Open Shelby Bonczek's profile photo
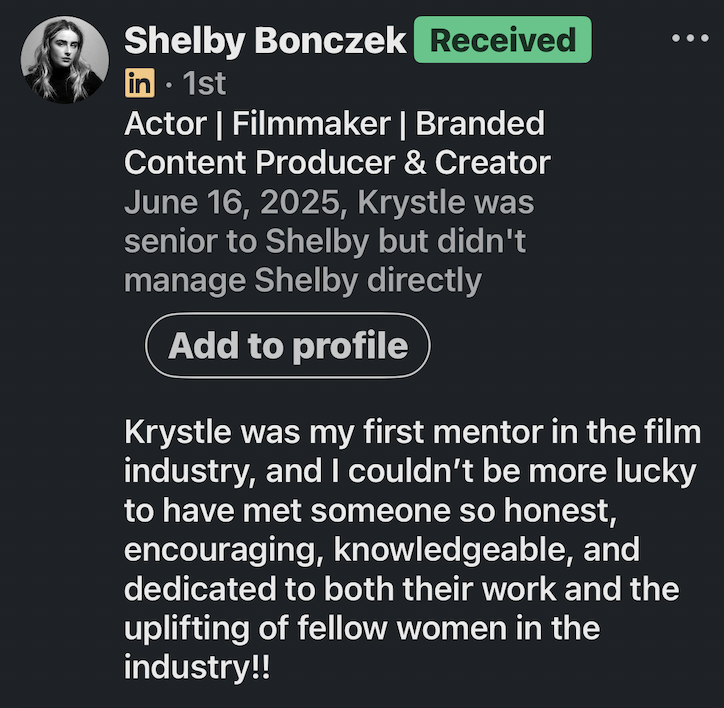This screenshot has width=724, height=708. point(62,58)
